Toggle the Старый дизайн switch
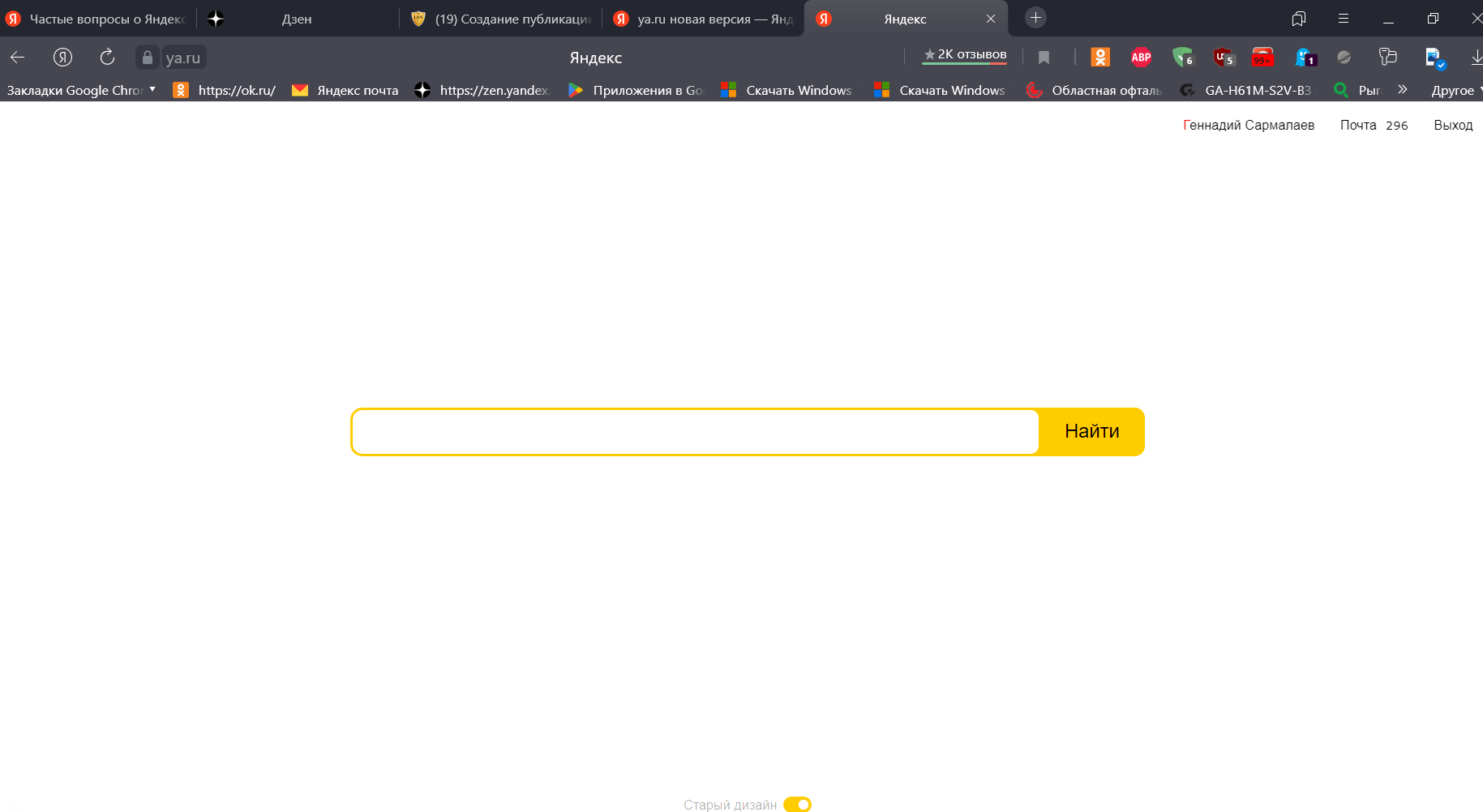Viewport: 1483px width, 812px height. [x=797, y=804]
